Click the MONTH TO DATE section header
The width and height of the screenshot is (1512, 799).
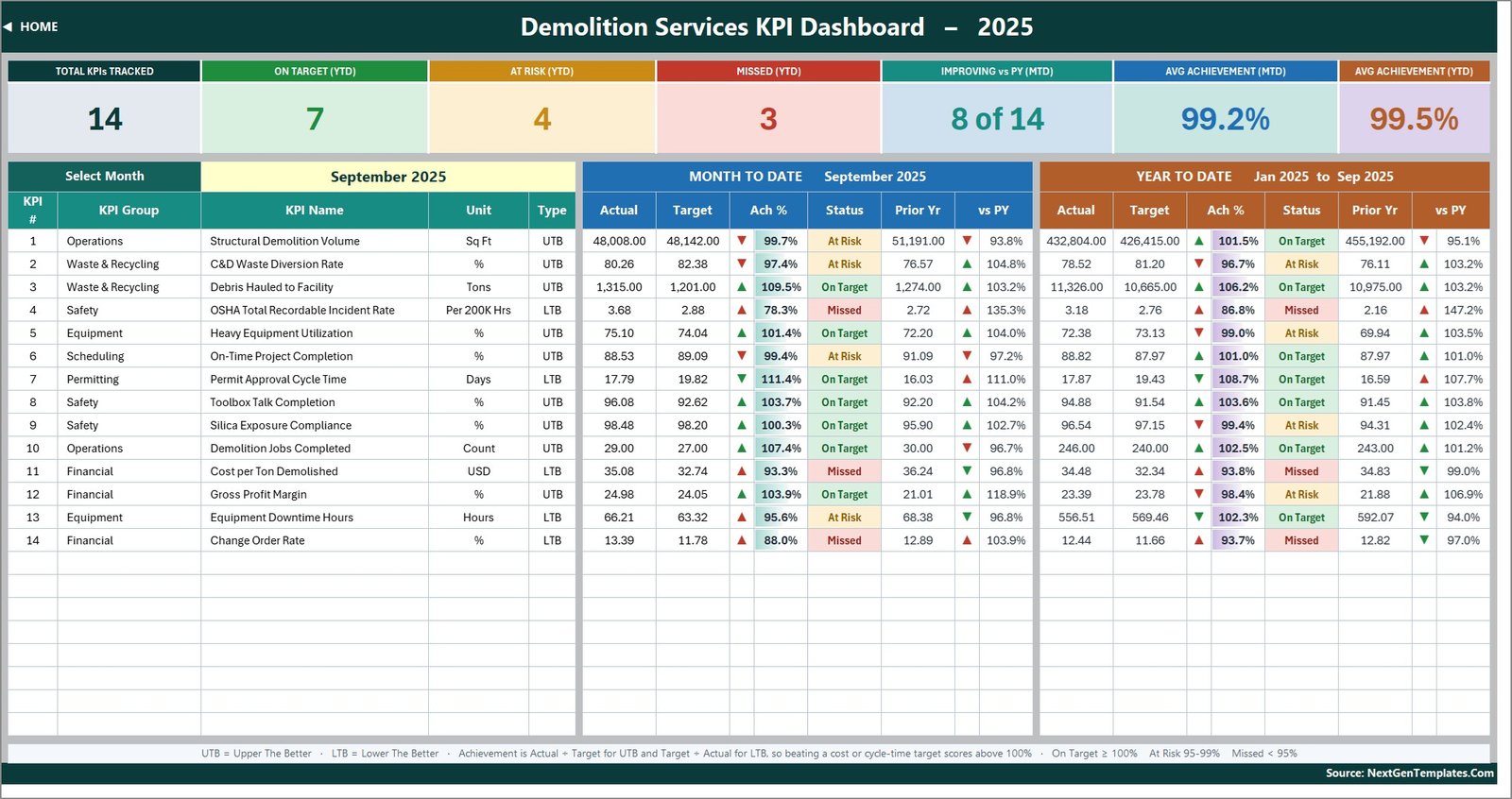tap(746, 177)
